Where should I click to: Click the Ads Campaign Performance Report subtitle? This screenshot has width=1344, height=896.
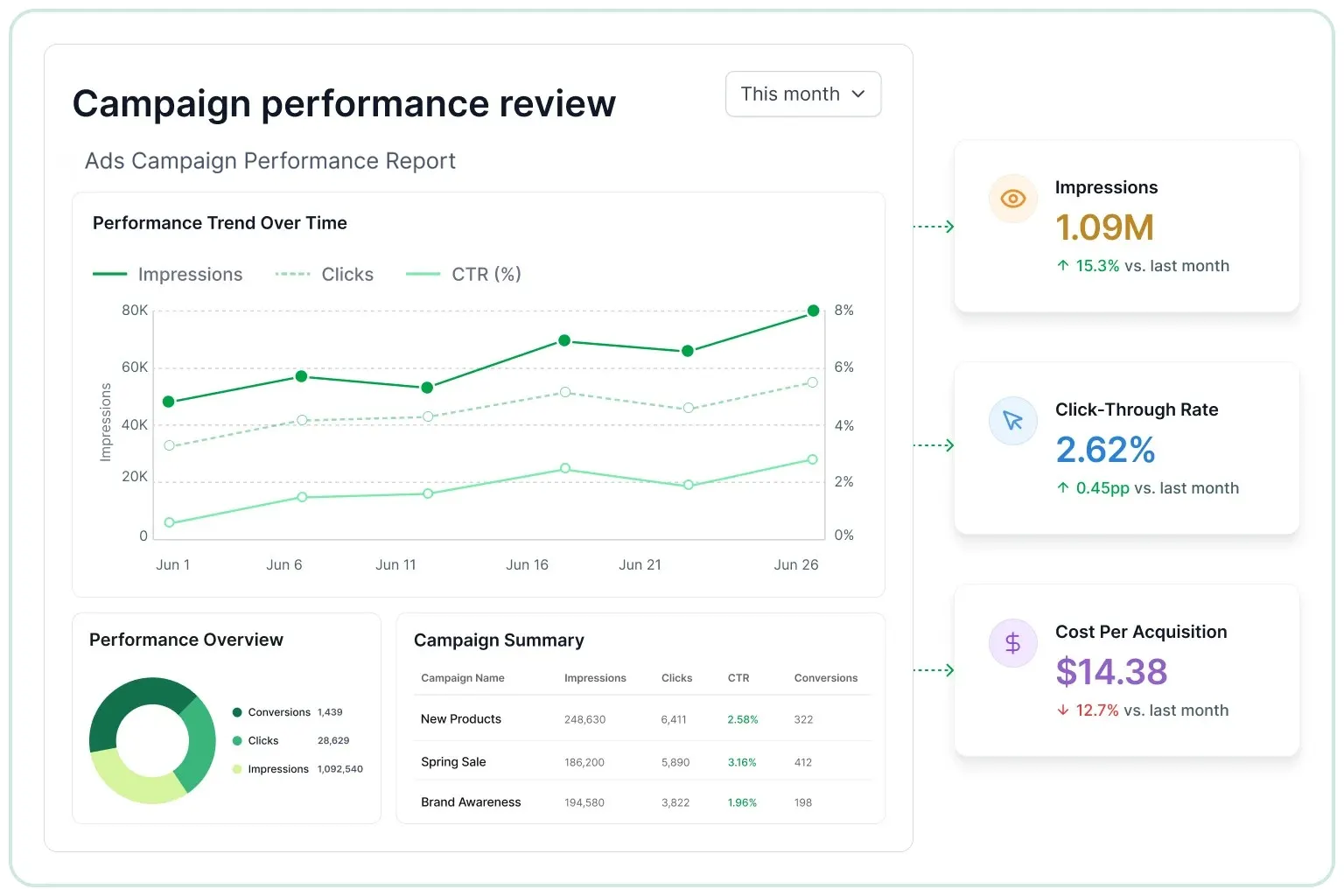270,161
